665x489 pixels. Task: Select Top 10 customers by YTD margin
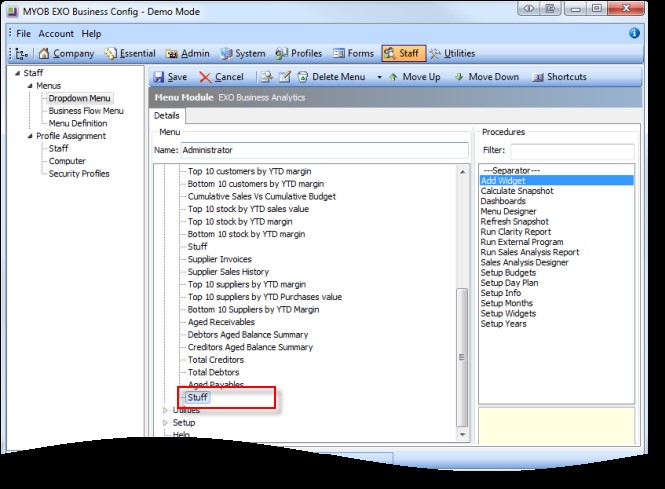click(x=249, y=171)
